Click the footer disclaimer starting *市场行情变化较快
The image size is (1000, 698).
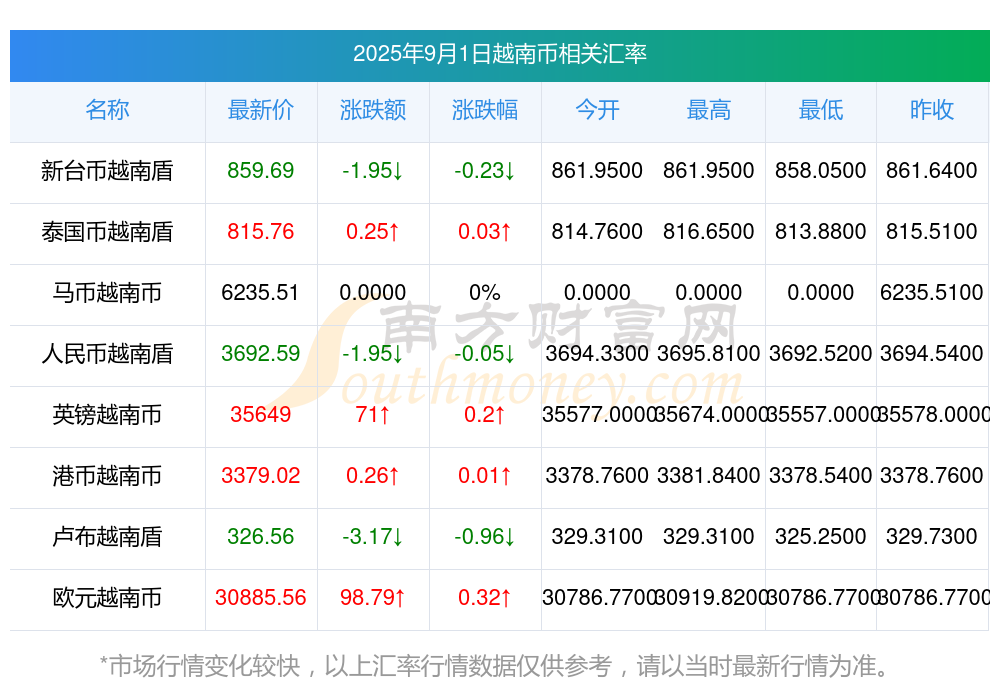pos(494,667)
